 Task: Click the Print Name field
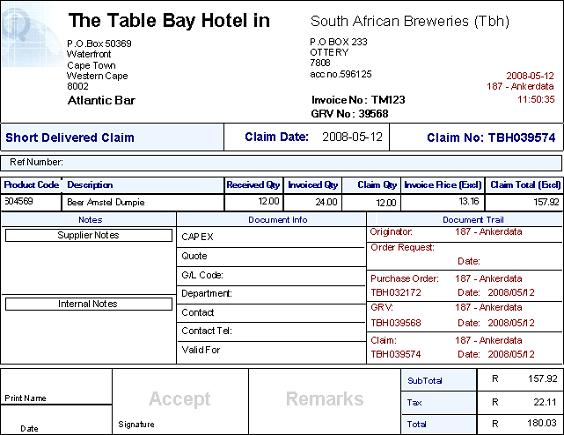pyautogui.click(x=56, y=387)
